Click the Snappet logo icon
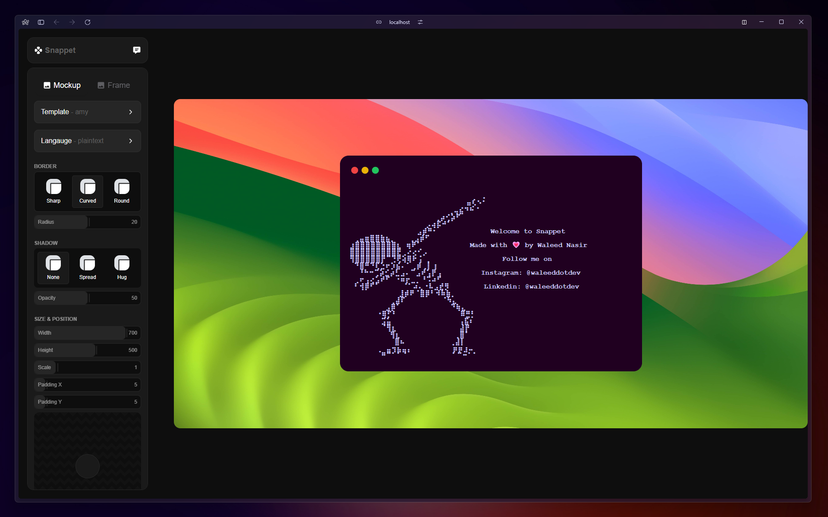Screen dimensions: 828x517 tap(38, 50)
